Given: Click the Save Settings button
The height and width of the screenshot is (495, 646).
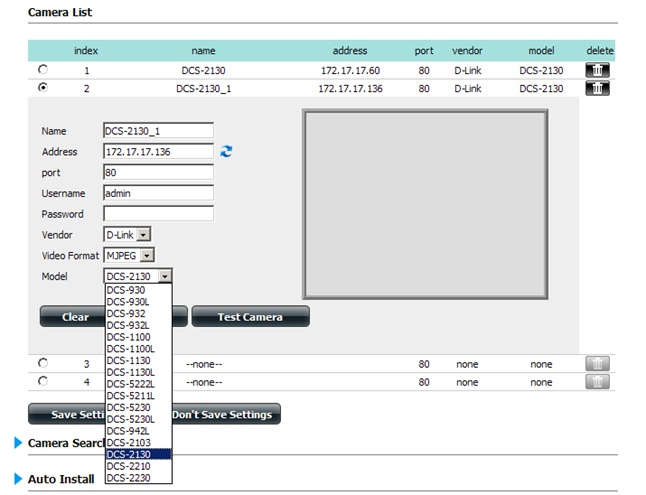Looking at the screenshot, I should coord(67,414).
